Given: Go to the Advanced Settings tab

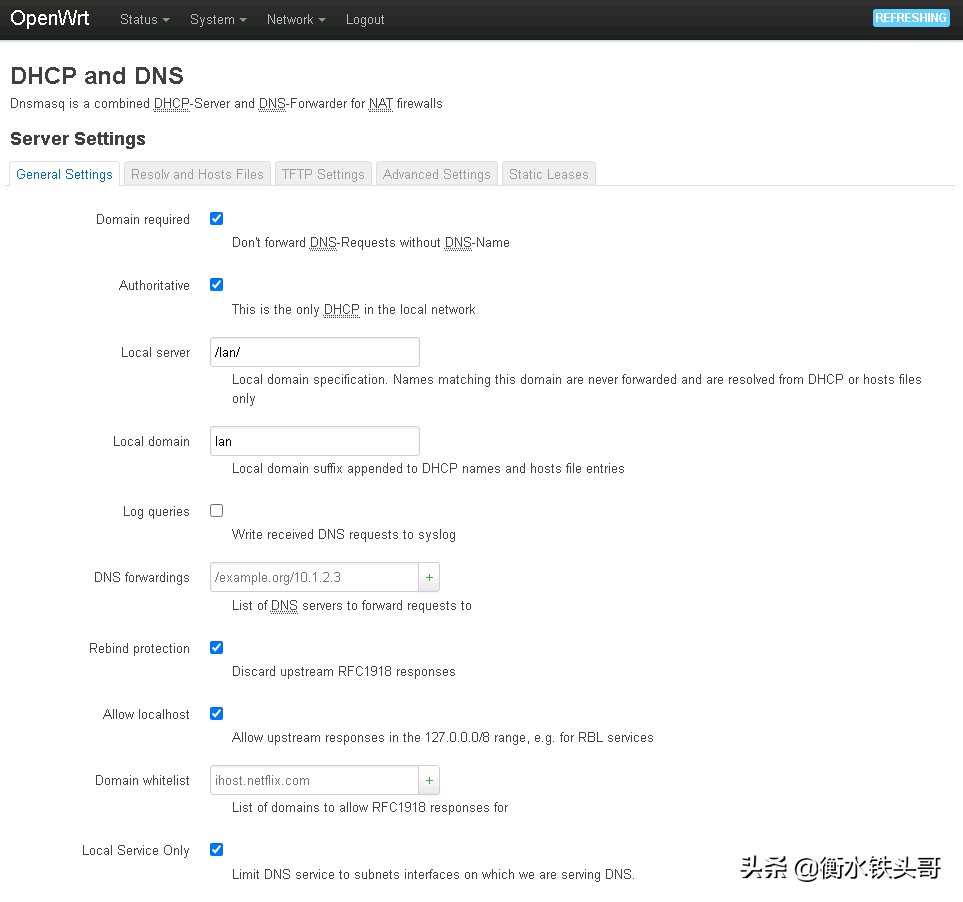Looking at the screenshot, I should tap(437, 174).
